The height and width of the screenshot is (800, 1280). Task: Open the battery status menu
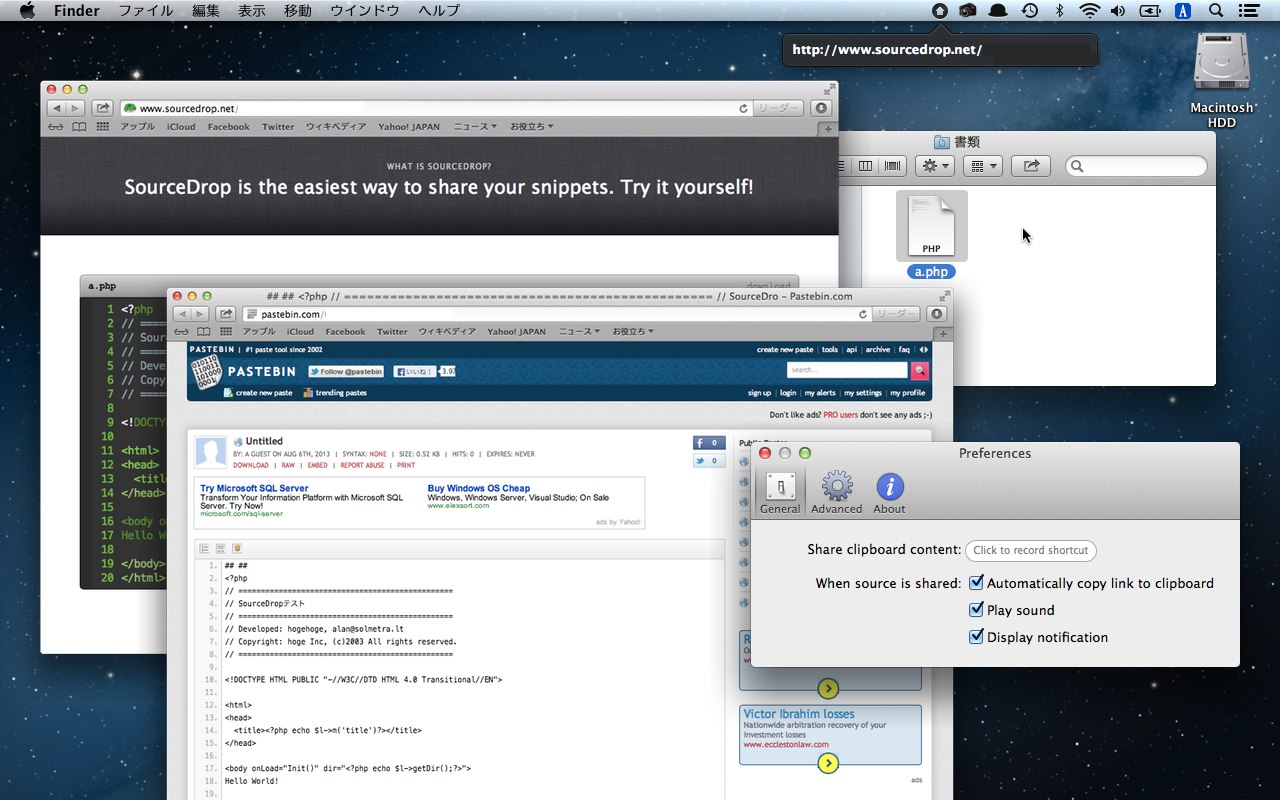point(1151,11)
